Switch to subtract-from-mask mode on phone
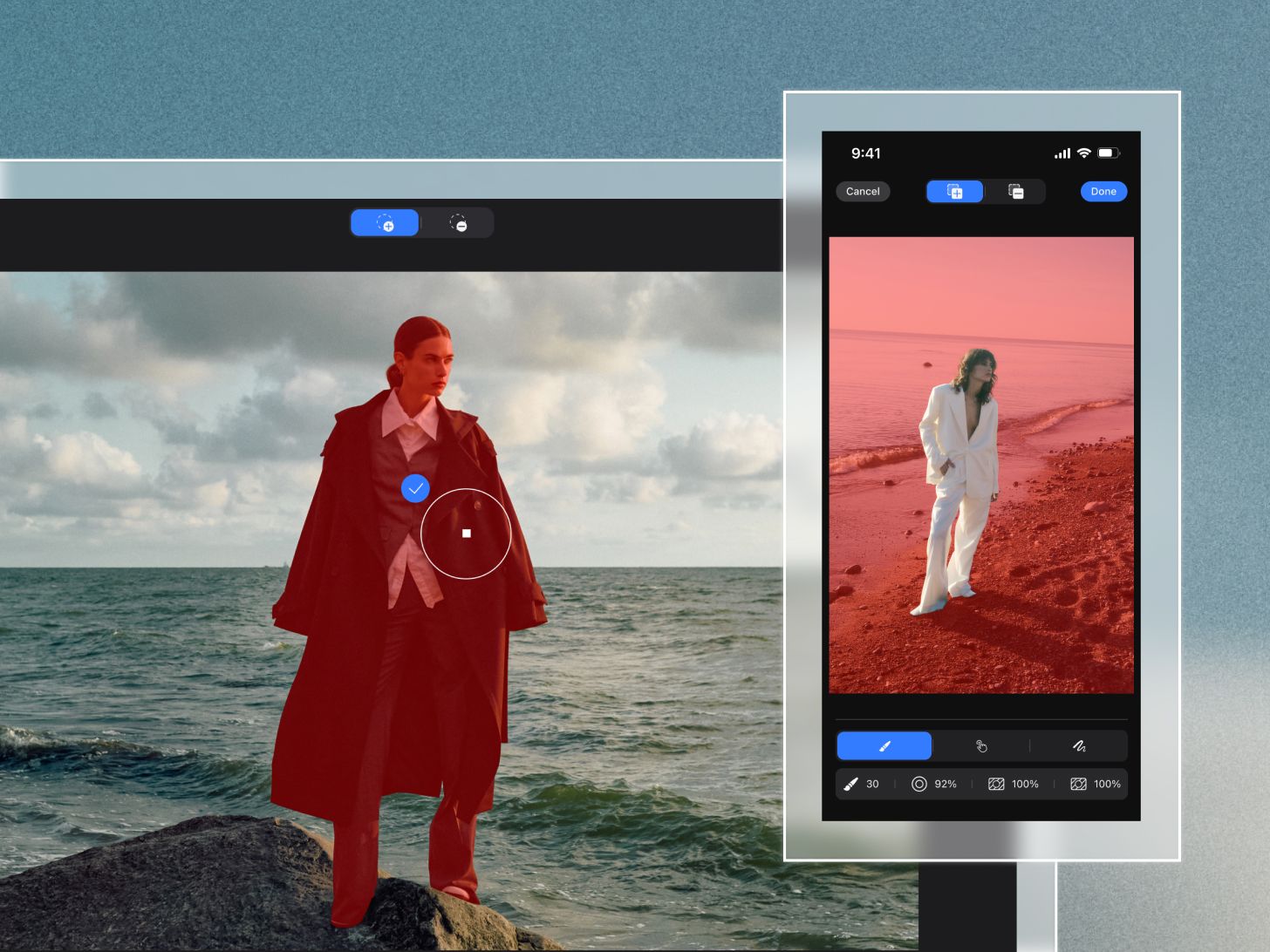The height and width of the screenshot is (952, 1270). click(1015, 192)
